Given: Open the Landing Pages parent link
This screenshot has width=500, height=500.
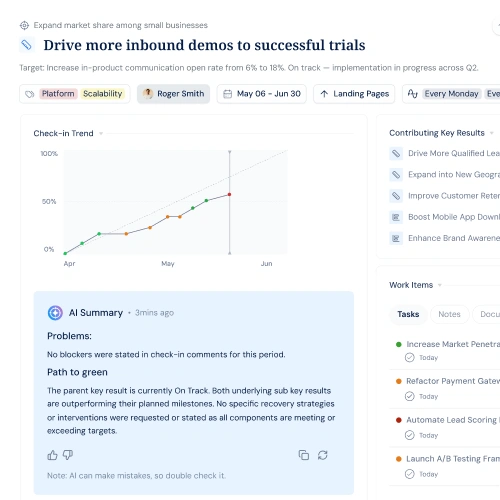Looking at the screenshot, I should click(354, 94).
